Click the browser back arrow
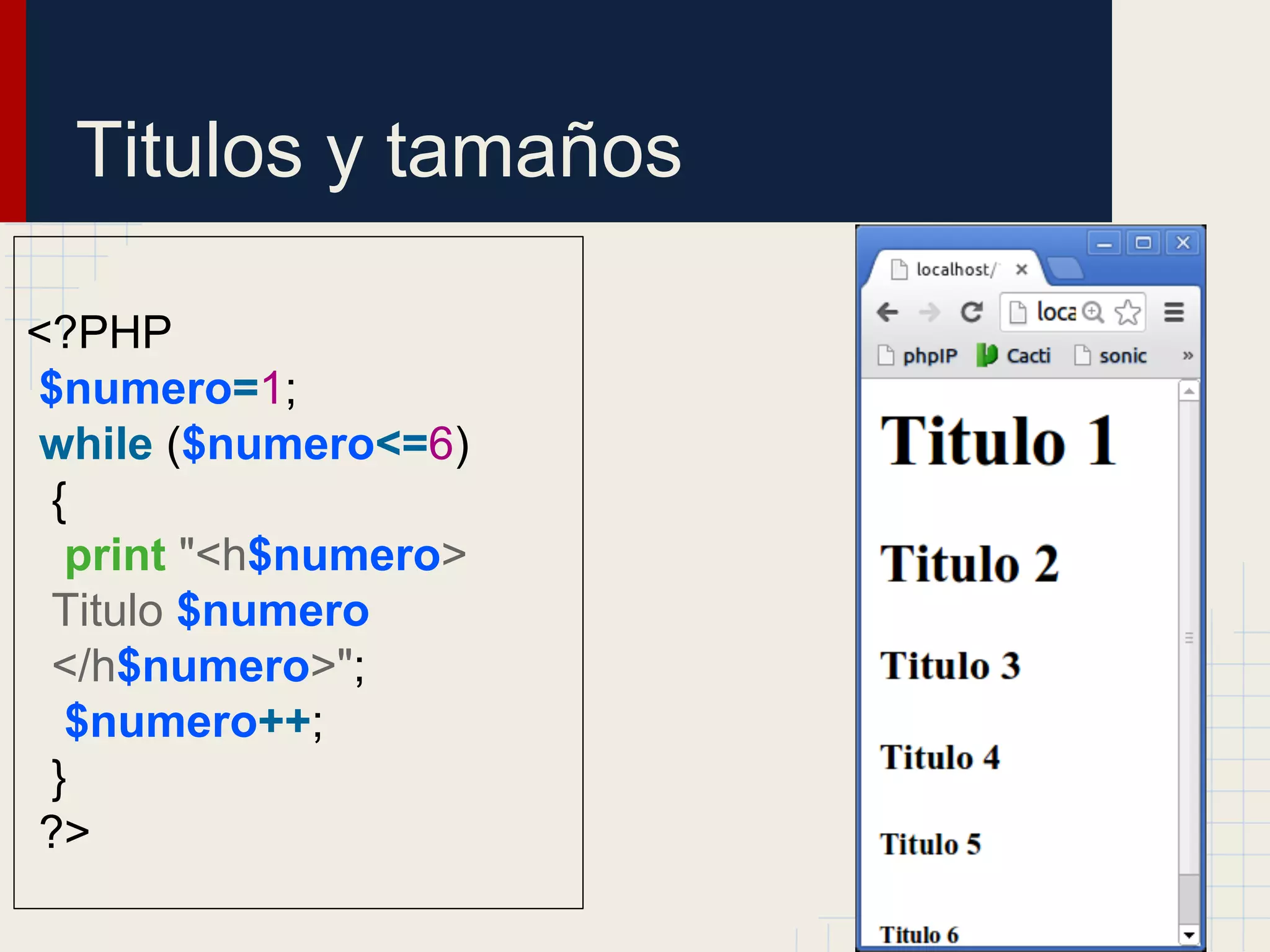This screenshot has width=1270, height=952. [887, 312]
